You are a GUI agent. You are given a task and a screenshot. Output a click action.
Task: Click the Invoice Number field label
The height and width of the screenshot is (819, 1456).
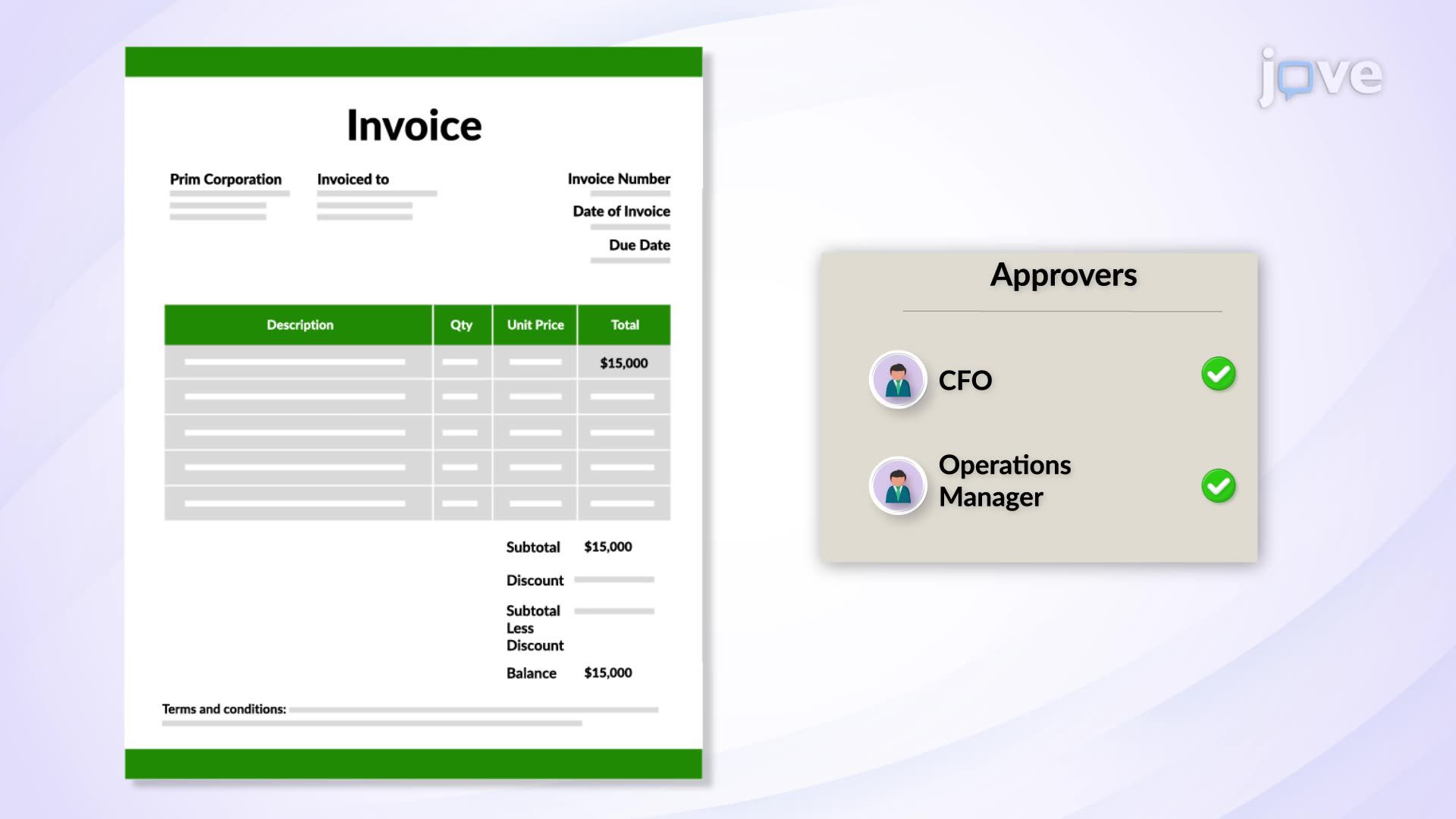click(618, 179)
